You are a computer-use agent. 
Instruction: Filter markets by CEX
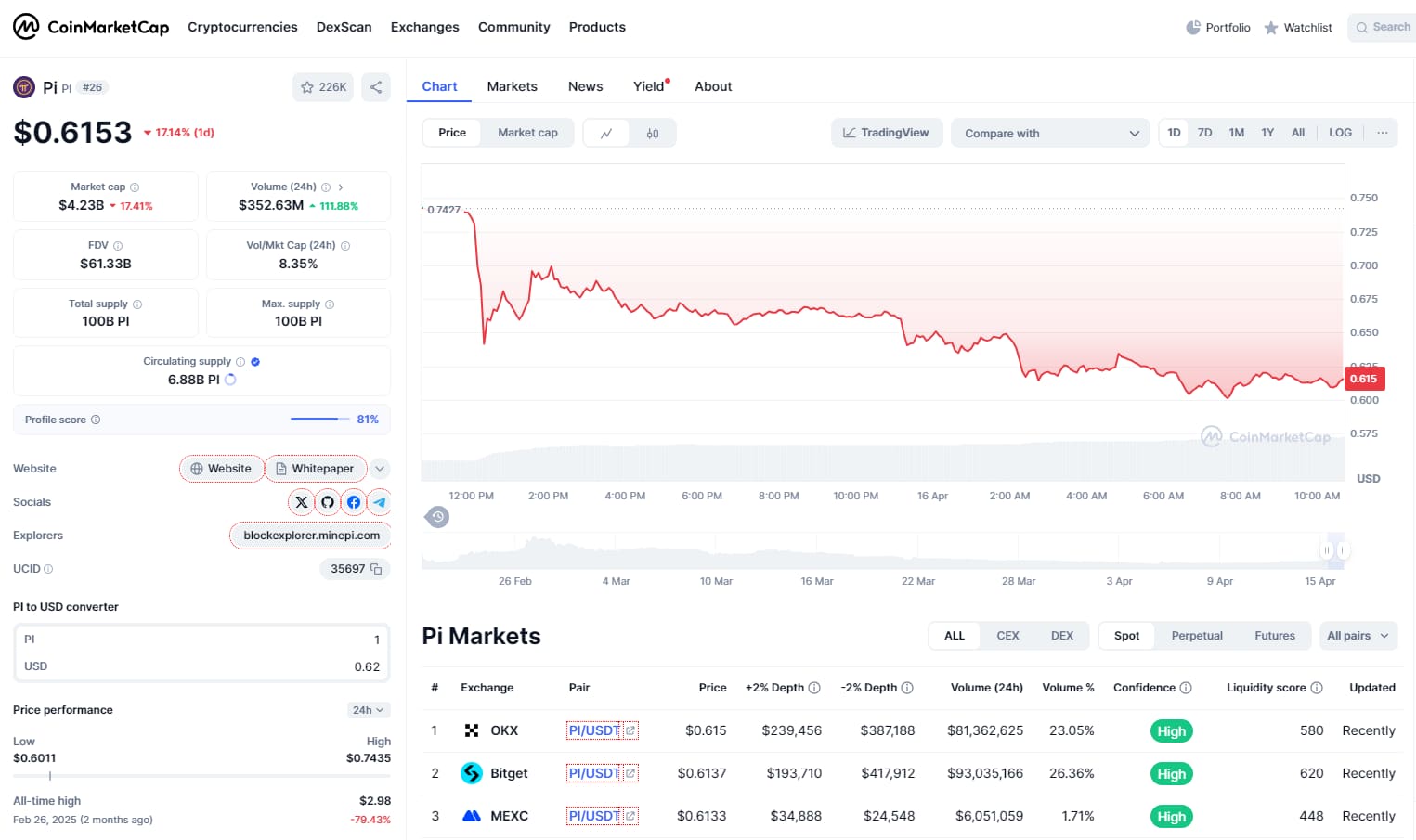point(1007,636)
